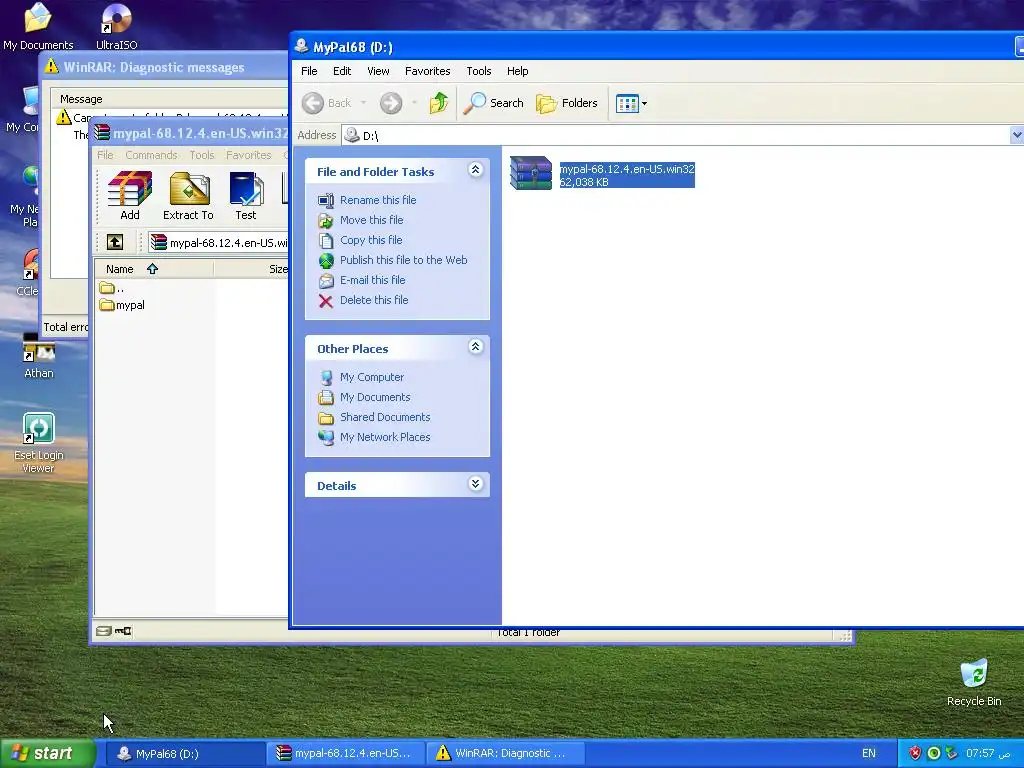
Task: Open Shared Documents from Other Places
Action: coord(385,417)
